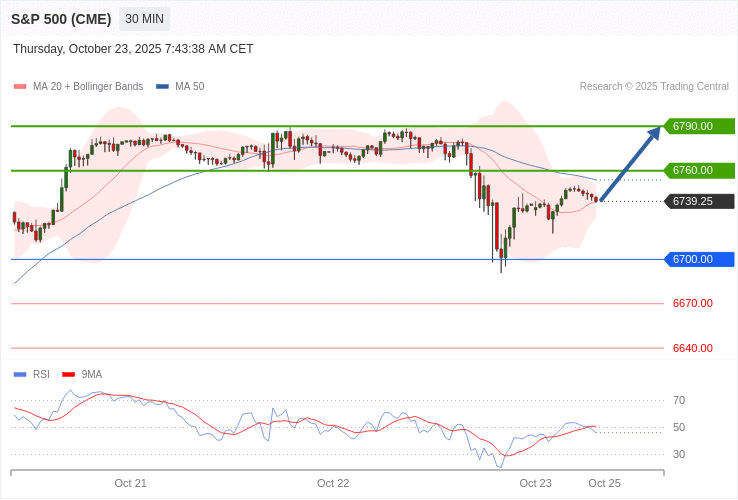738x500 pixels.
Task: Toggle the MA 20 + Bollinger Bands legend label
Action: tap(88, 87)
